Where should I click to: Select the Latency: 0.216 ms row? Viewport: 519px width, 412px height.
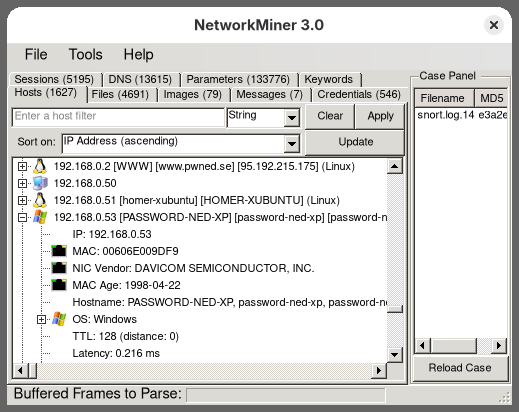click(116, 353)
